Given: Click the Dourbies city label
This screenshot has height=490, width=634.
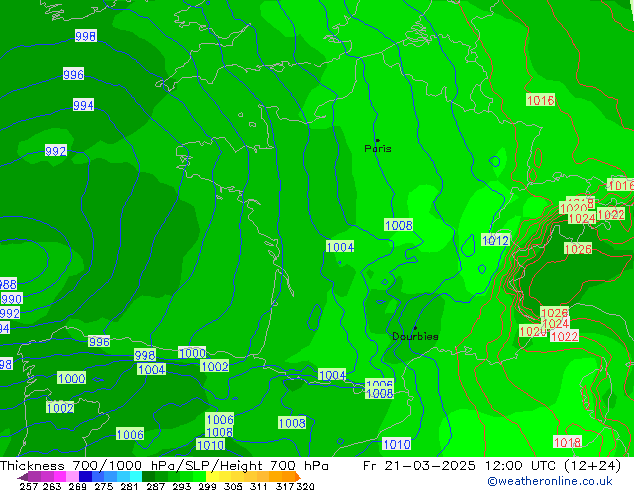Looking at the screenshot, I should [x=415, y=336].
